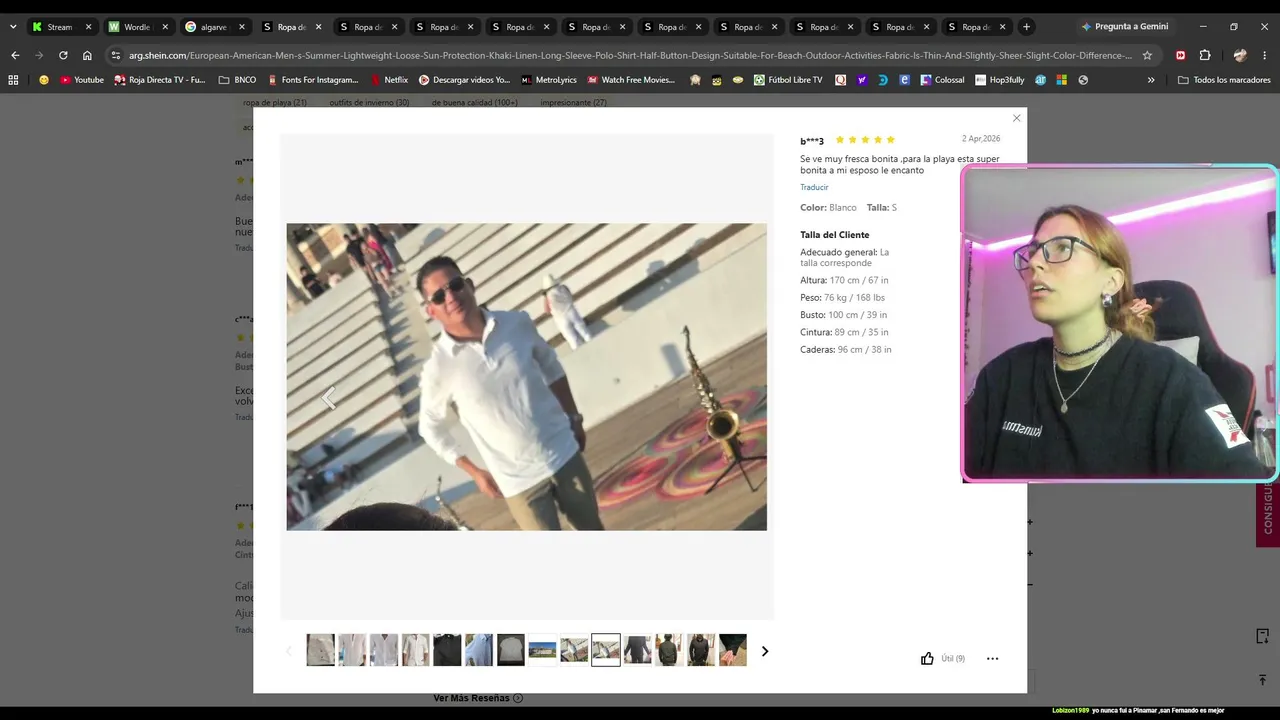Go back in browser history
The width and height of the screenshot is (1280, 720).
tap(14, 55)
